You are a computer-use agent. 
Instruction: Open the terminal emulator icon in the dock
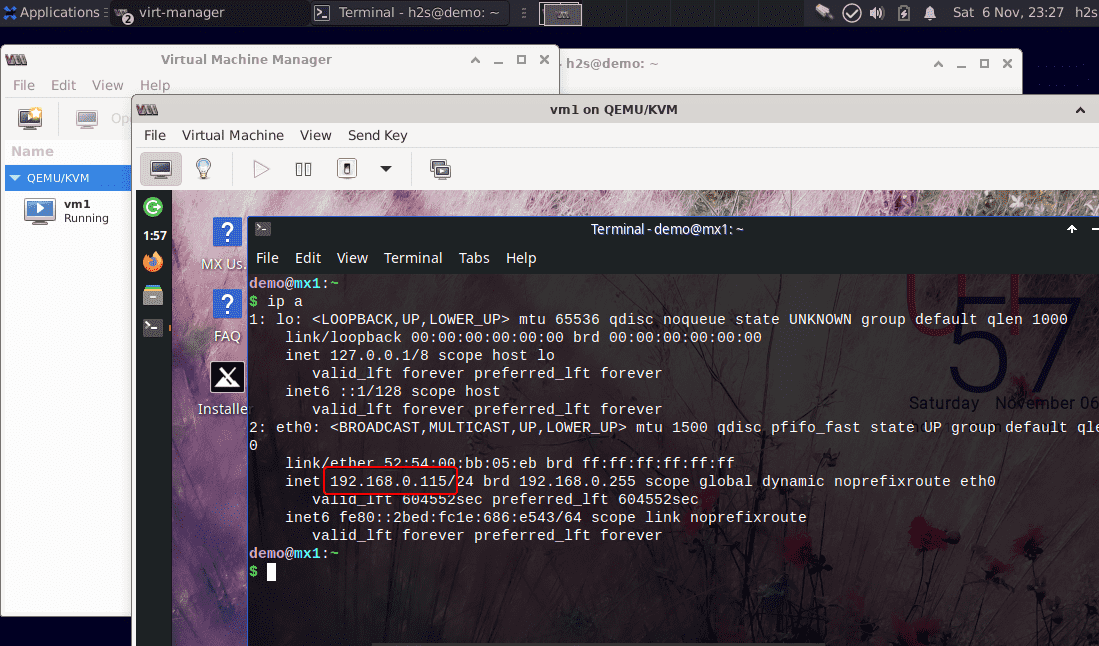coord(153,327)
